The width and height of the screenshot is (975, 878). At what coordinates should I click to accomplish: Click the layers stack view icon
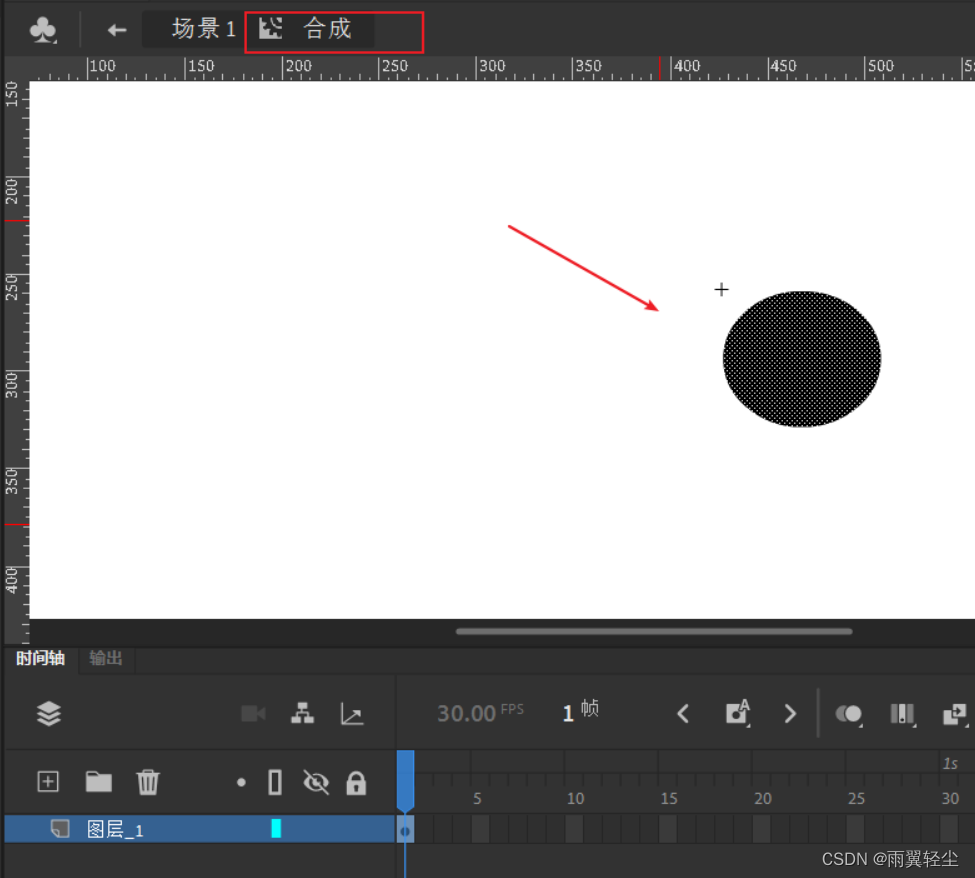[49, 713]
